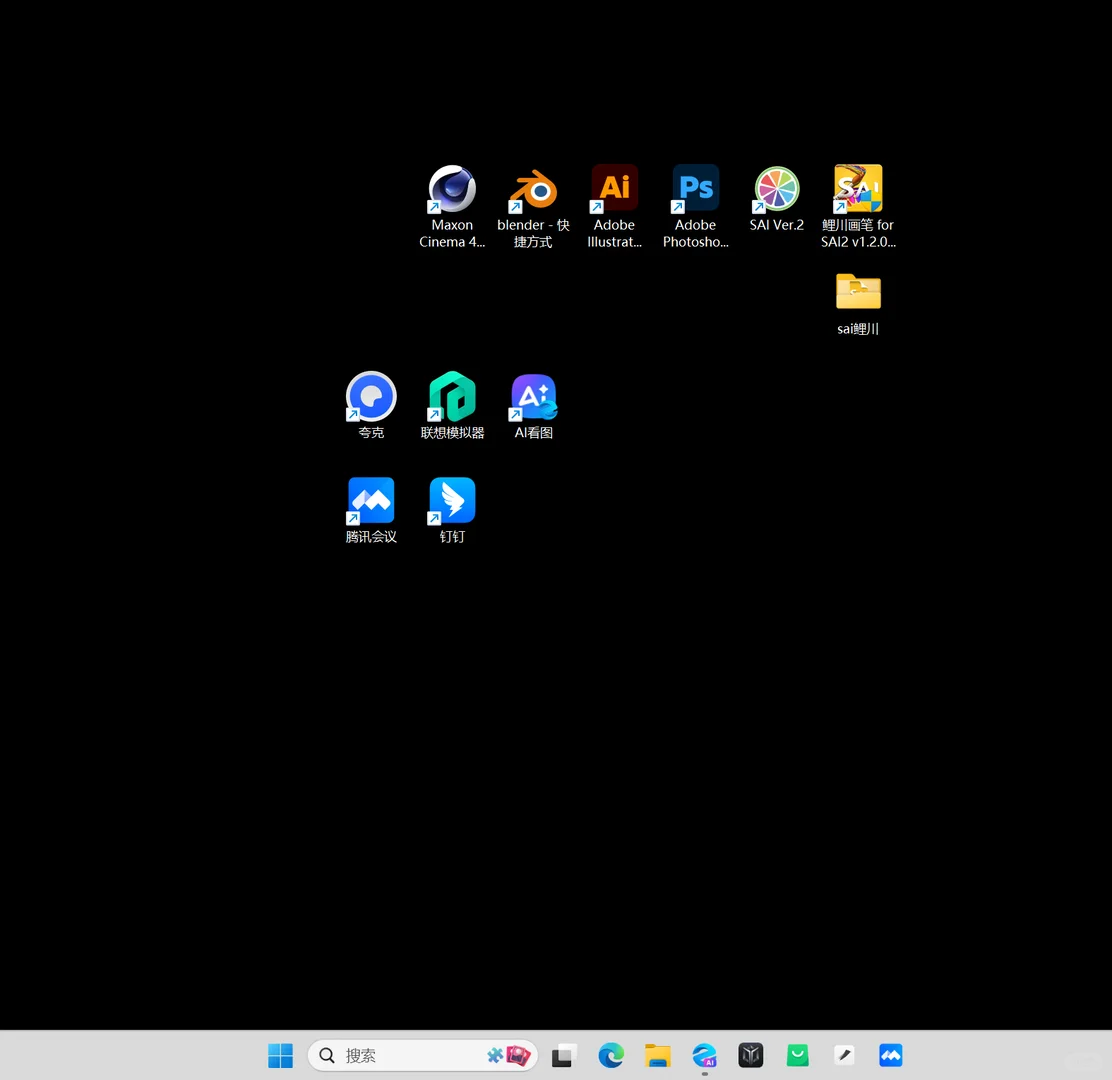Open File Explorer from the taskbar
The width and height of the screenshot is (1112, 1080).
point(657,1055)
